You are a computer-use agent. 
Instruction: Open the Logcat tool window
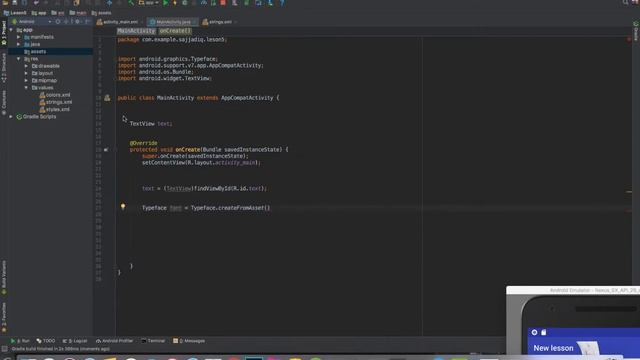point(75,341)
